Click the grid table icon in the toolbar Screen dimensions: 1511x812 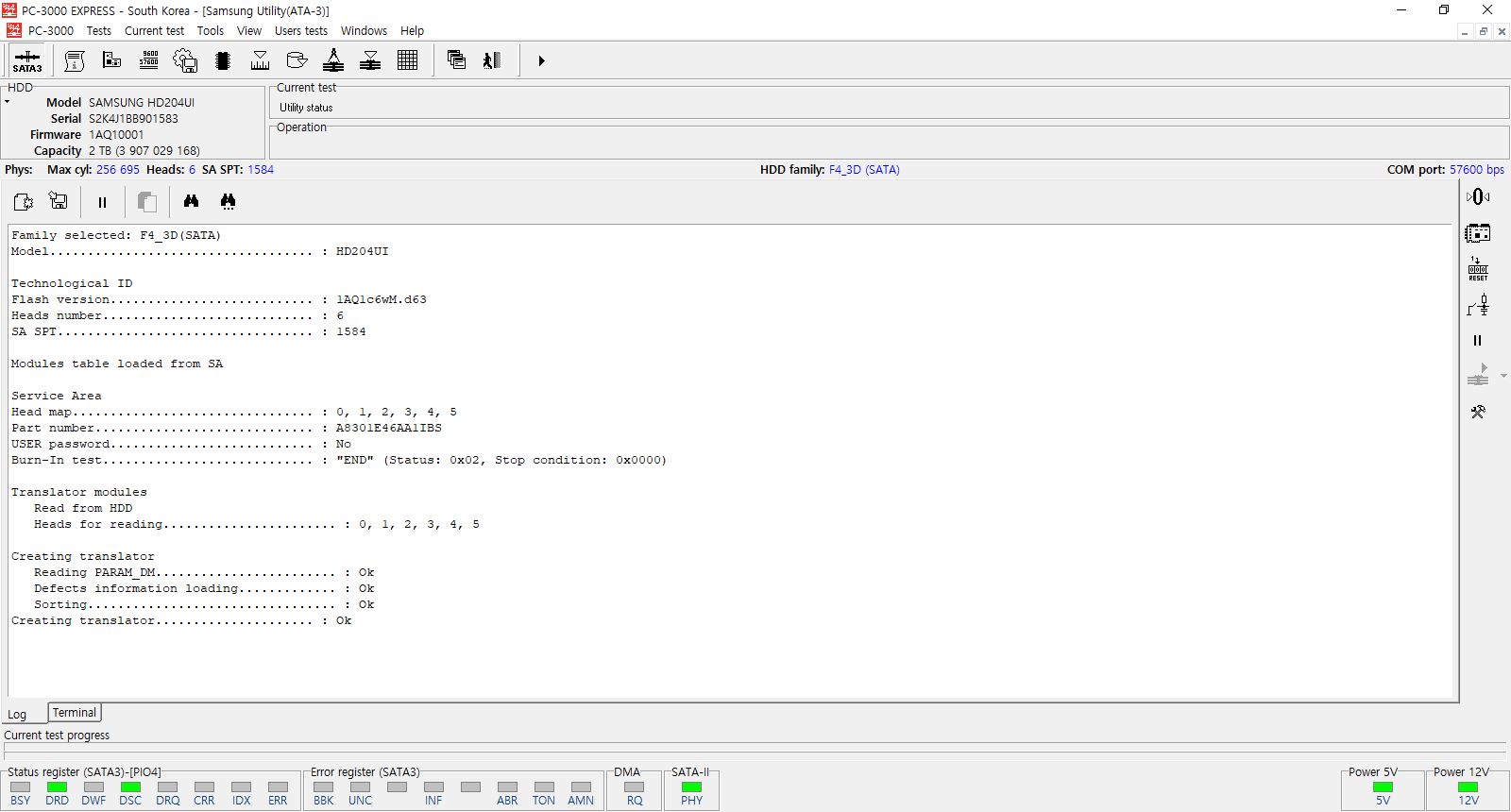coord(407,60)
